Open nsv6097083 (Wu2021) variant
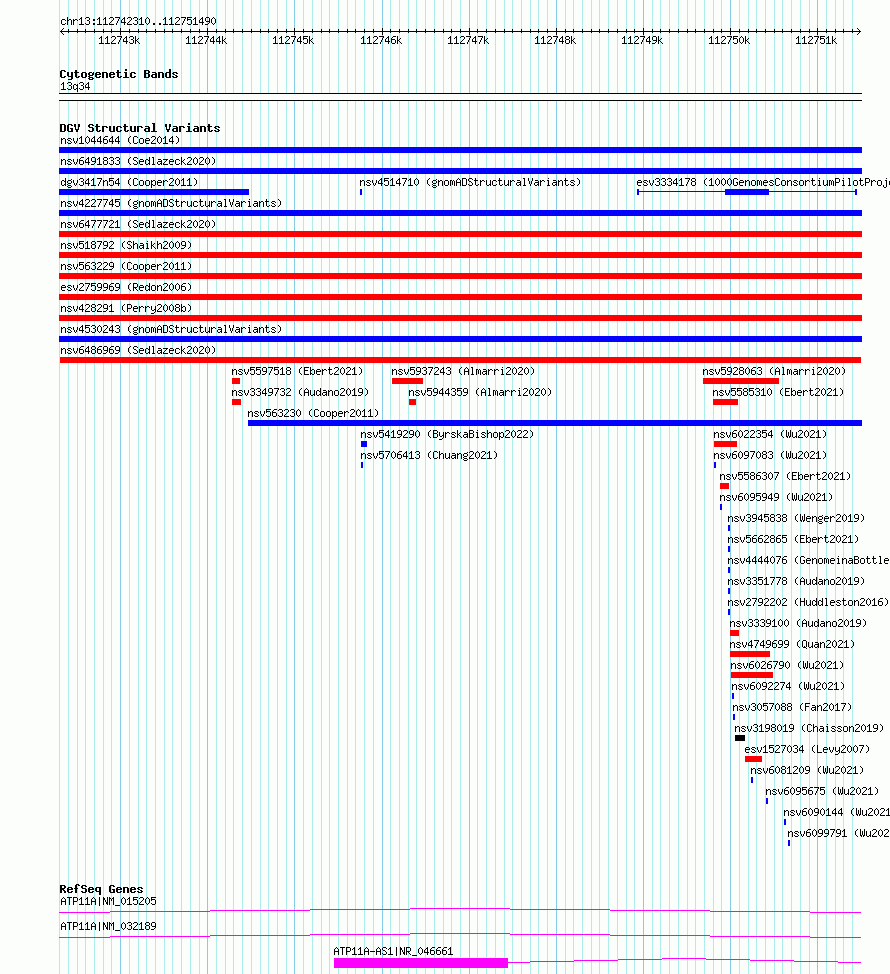 coord(770,455)
